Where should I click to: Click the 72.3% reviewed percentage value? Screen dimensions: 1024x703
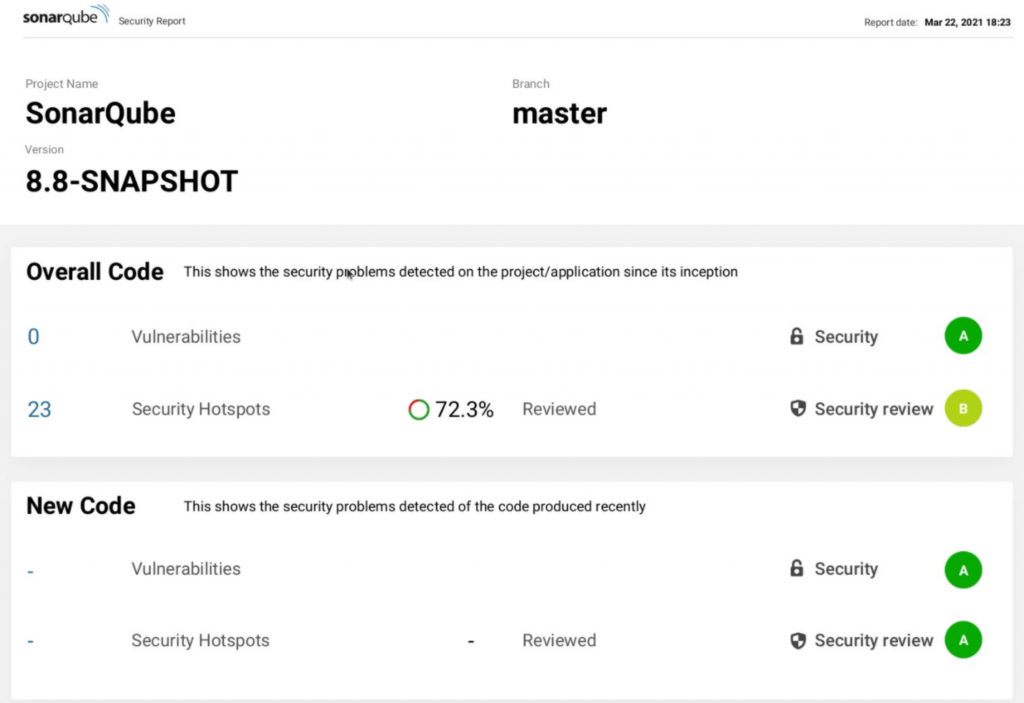[464, 409]
